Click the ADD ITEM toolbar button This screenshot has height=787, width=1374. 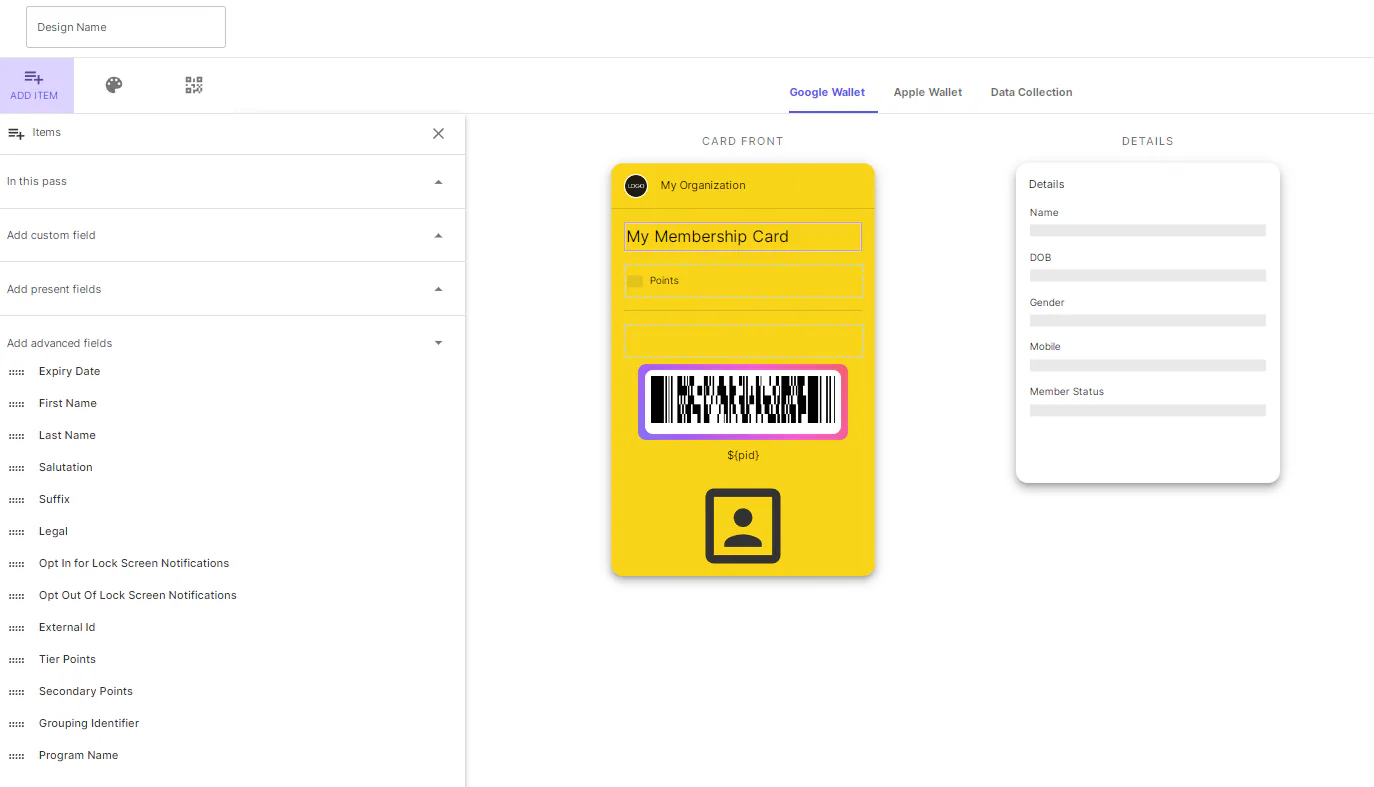[36, 85]
